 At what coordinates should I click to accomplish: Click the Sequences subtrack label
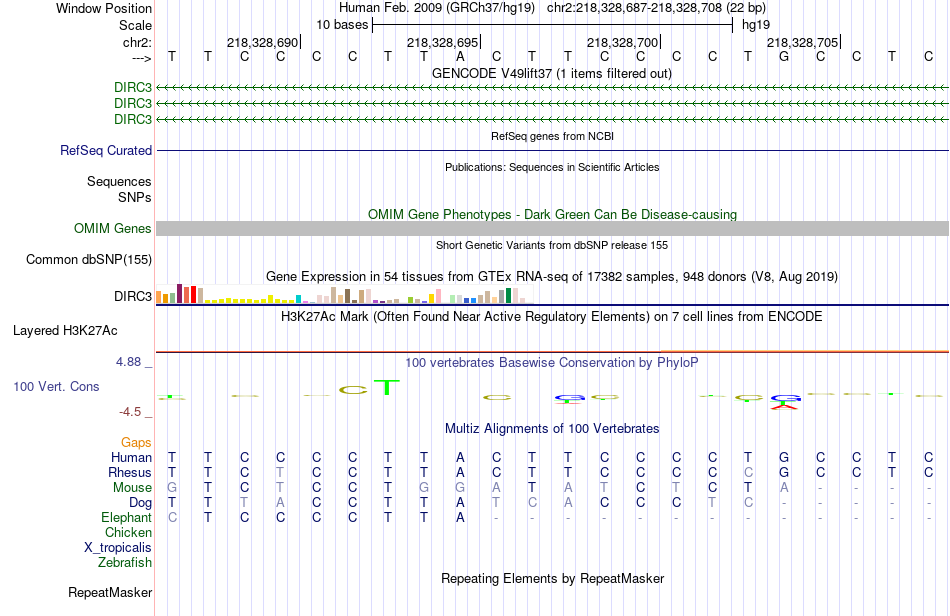[x=119, y=181]
